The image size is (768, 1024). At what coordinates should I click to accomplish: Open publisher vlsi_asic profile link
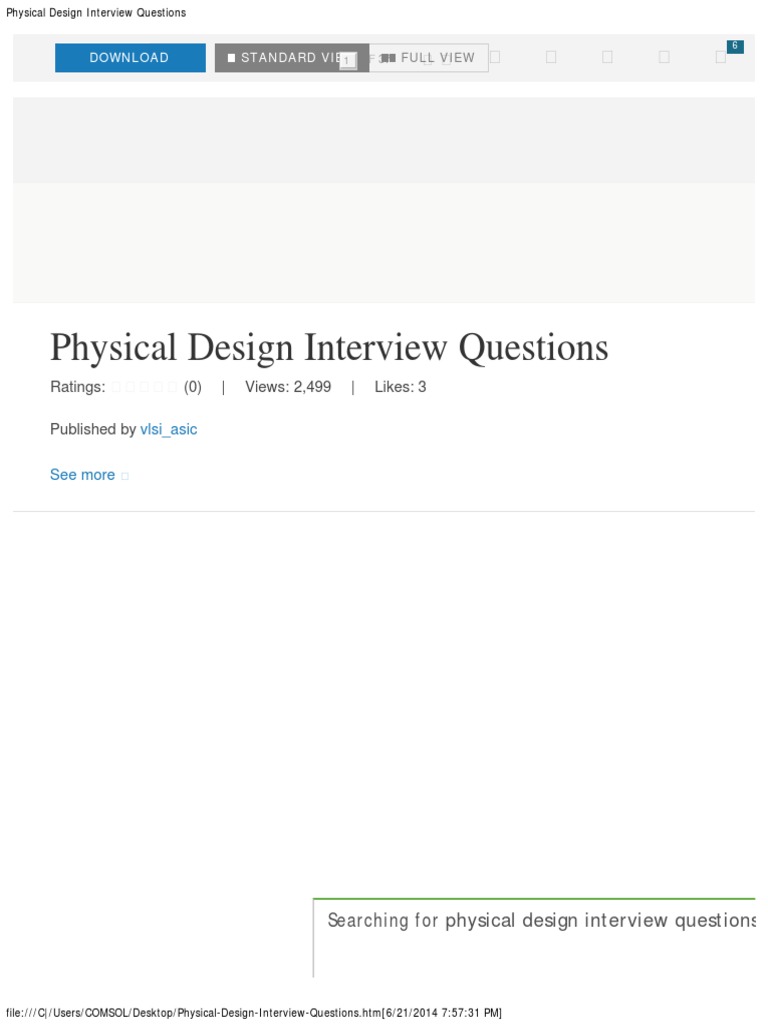[x=168, y=429]
